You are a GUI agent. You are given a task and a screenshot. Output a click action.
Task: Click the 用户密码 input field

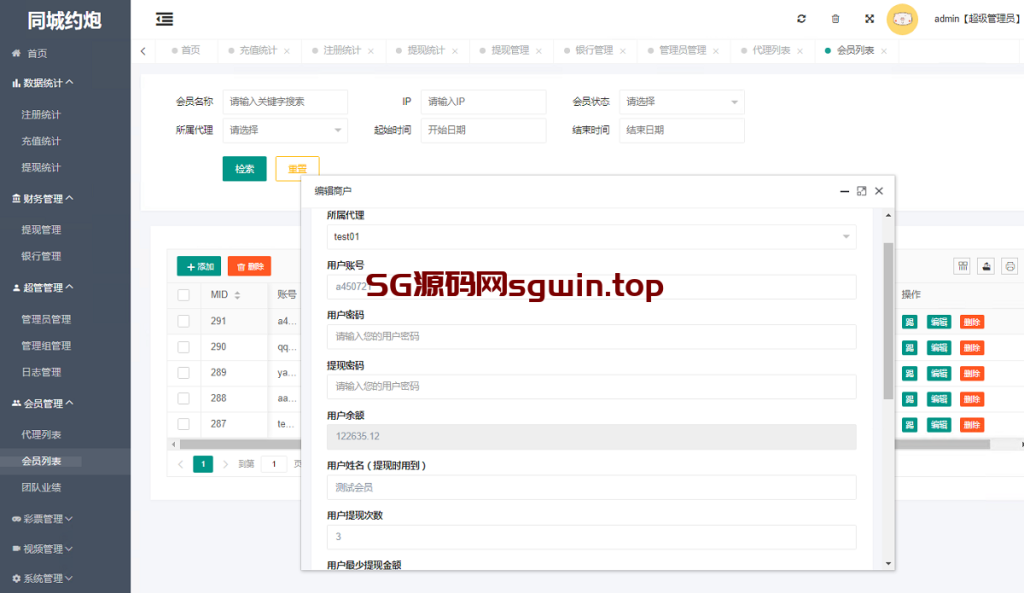(592, 337)
